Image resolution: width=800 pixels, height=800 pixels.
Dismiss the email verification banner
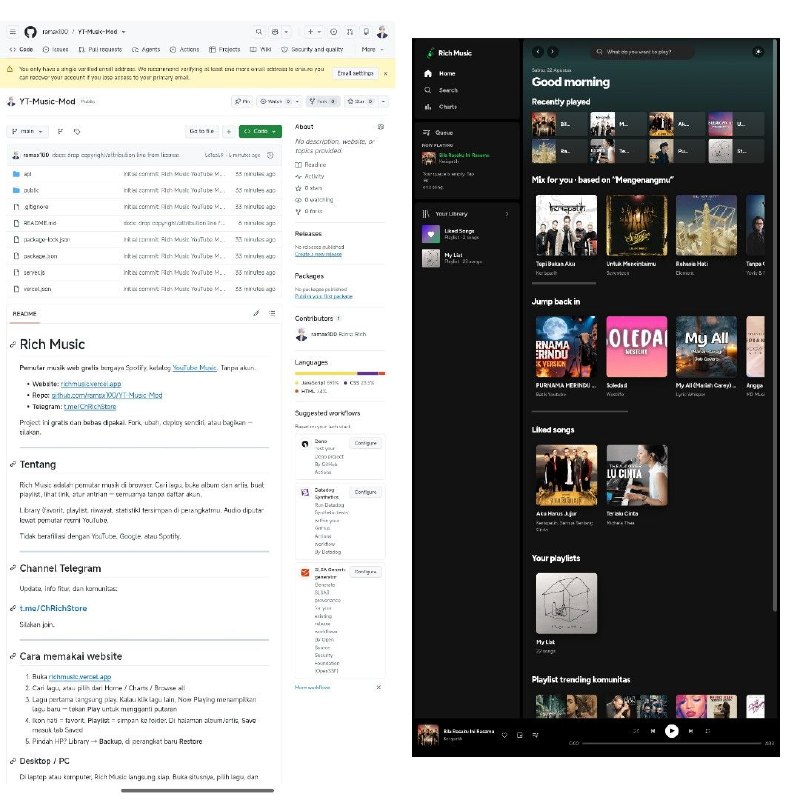[x=386, y=73]
